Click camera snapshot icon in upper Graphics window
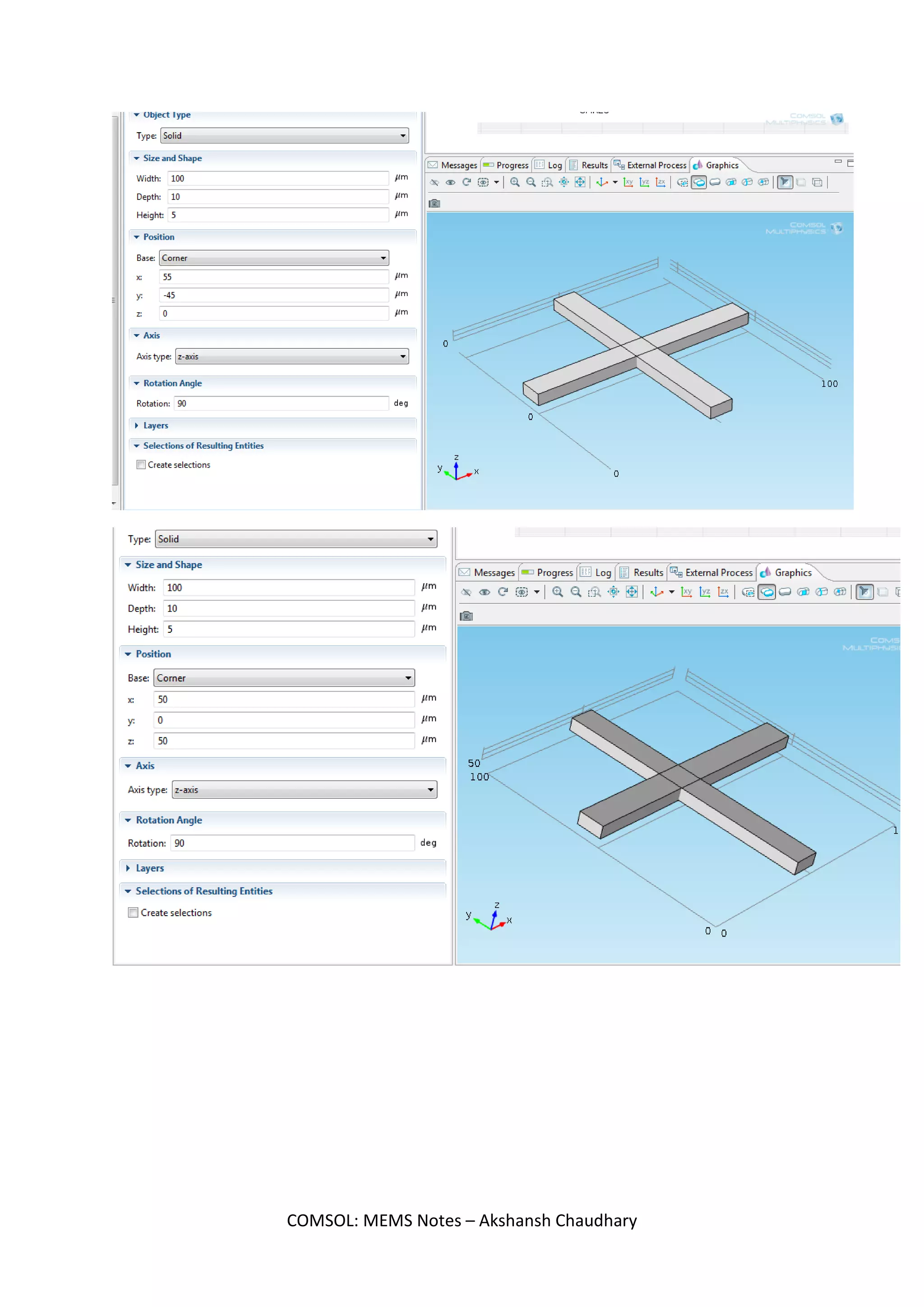Screen dimensions: 924x1307 tap(434, 203)
